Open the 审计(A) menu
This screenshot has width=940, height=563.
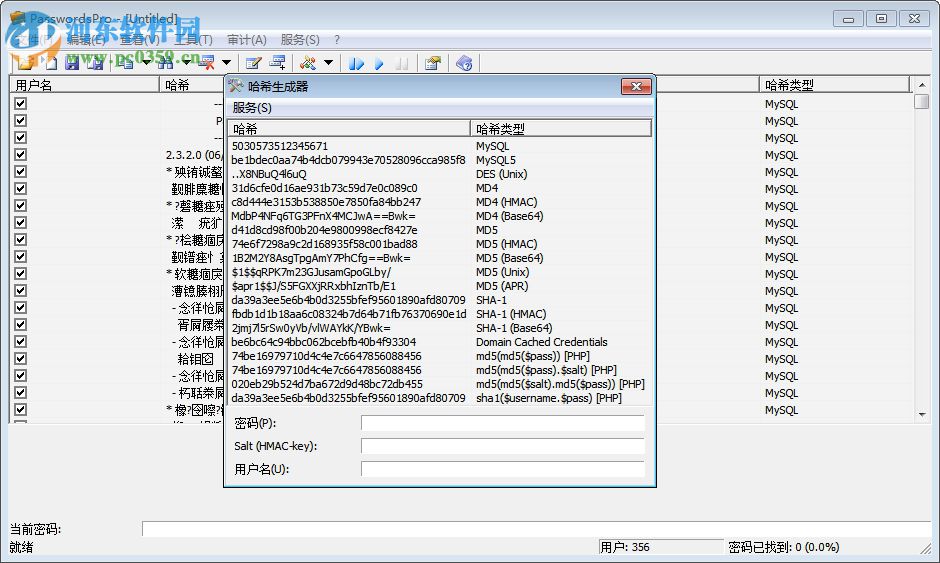(246, 40)
